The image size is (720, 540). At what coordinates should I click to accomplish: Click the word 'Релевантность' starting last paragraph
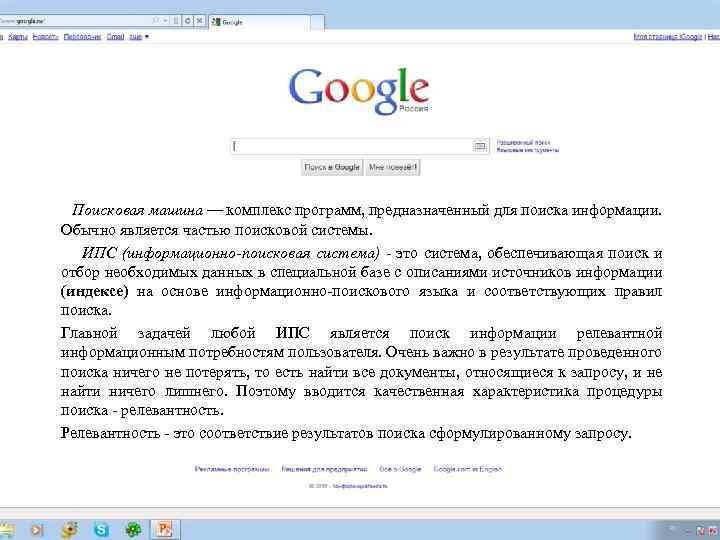coord(110,433)
